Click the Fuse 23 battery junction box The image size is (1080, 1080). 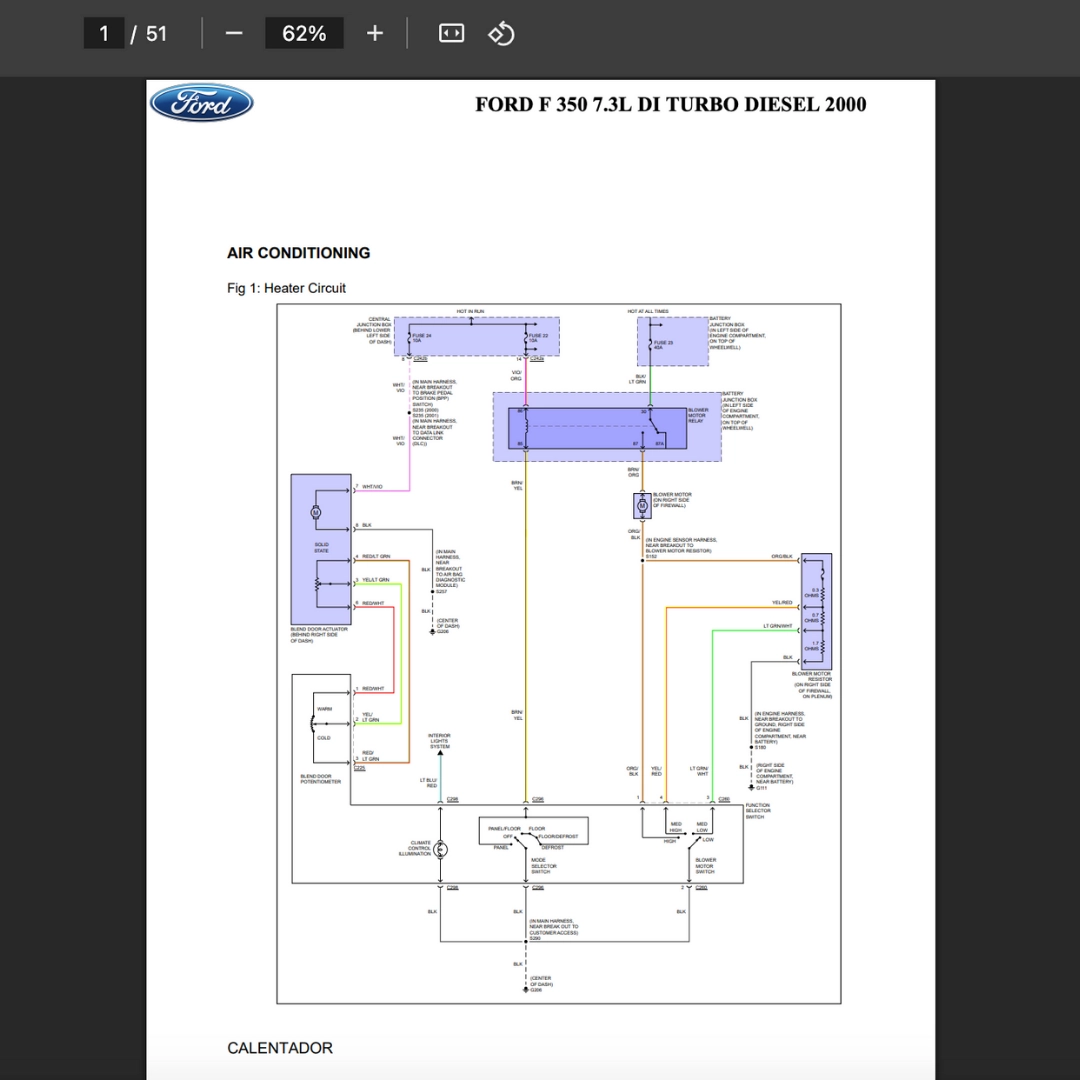(672, 342)
